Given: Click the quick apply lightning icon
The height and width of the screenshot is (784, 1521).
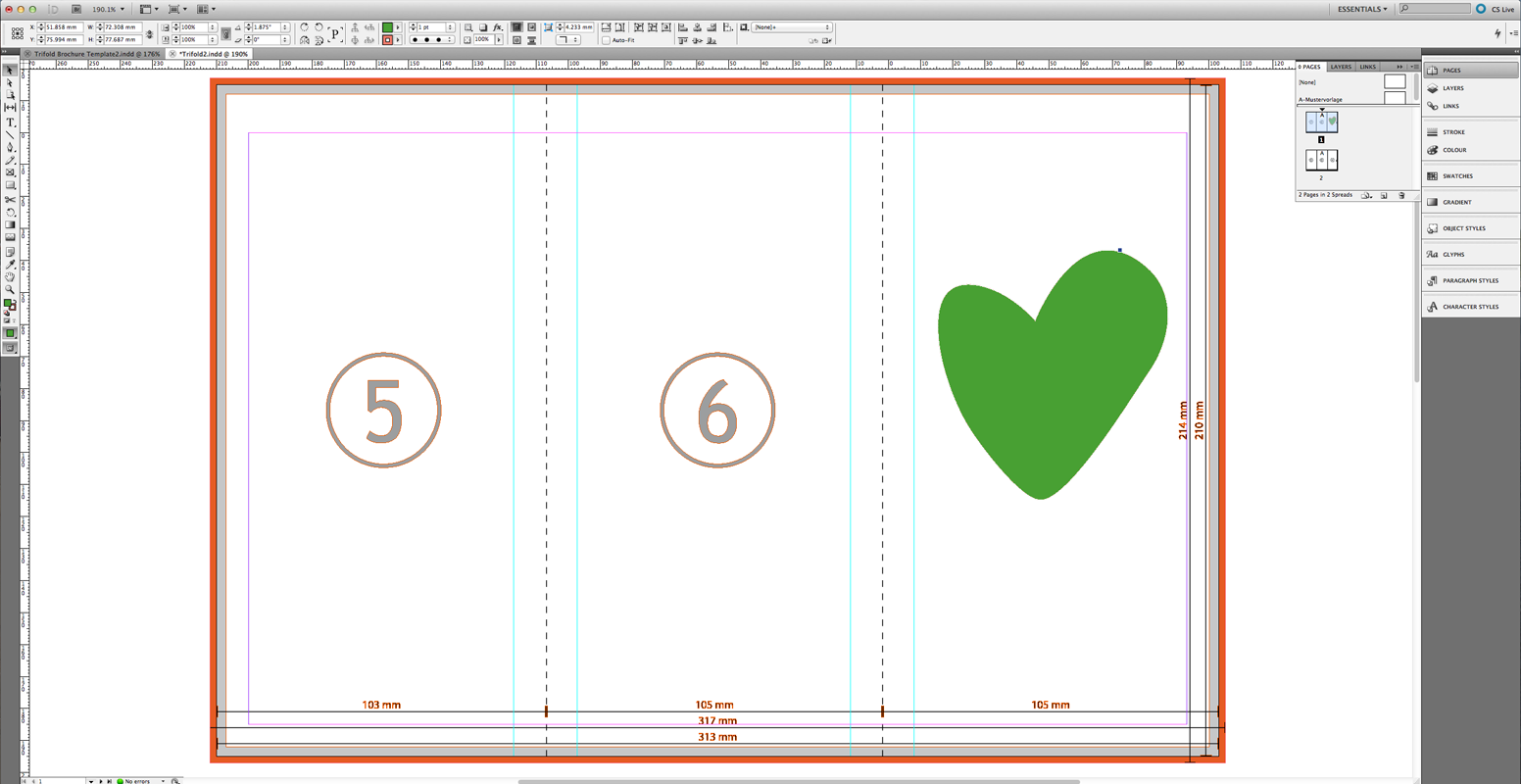Looking at the screenshot, I should tap(1497, 33).
